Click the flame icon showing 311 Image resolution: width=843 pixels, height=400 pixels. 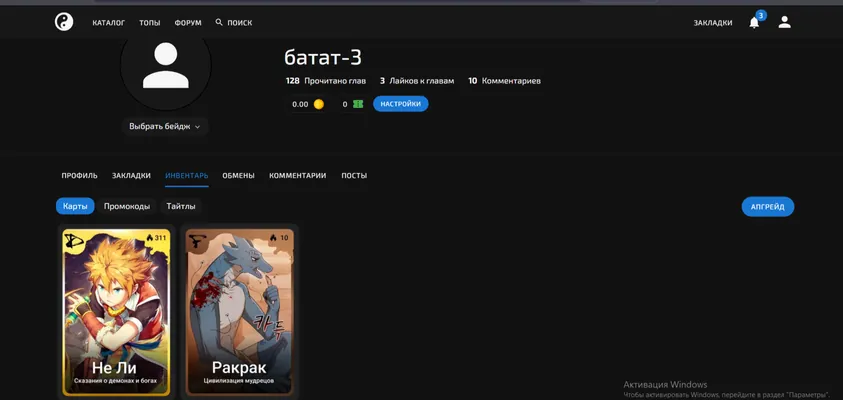tap(149, 238)
